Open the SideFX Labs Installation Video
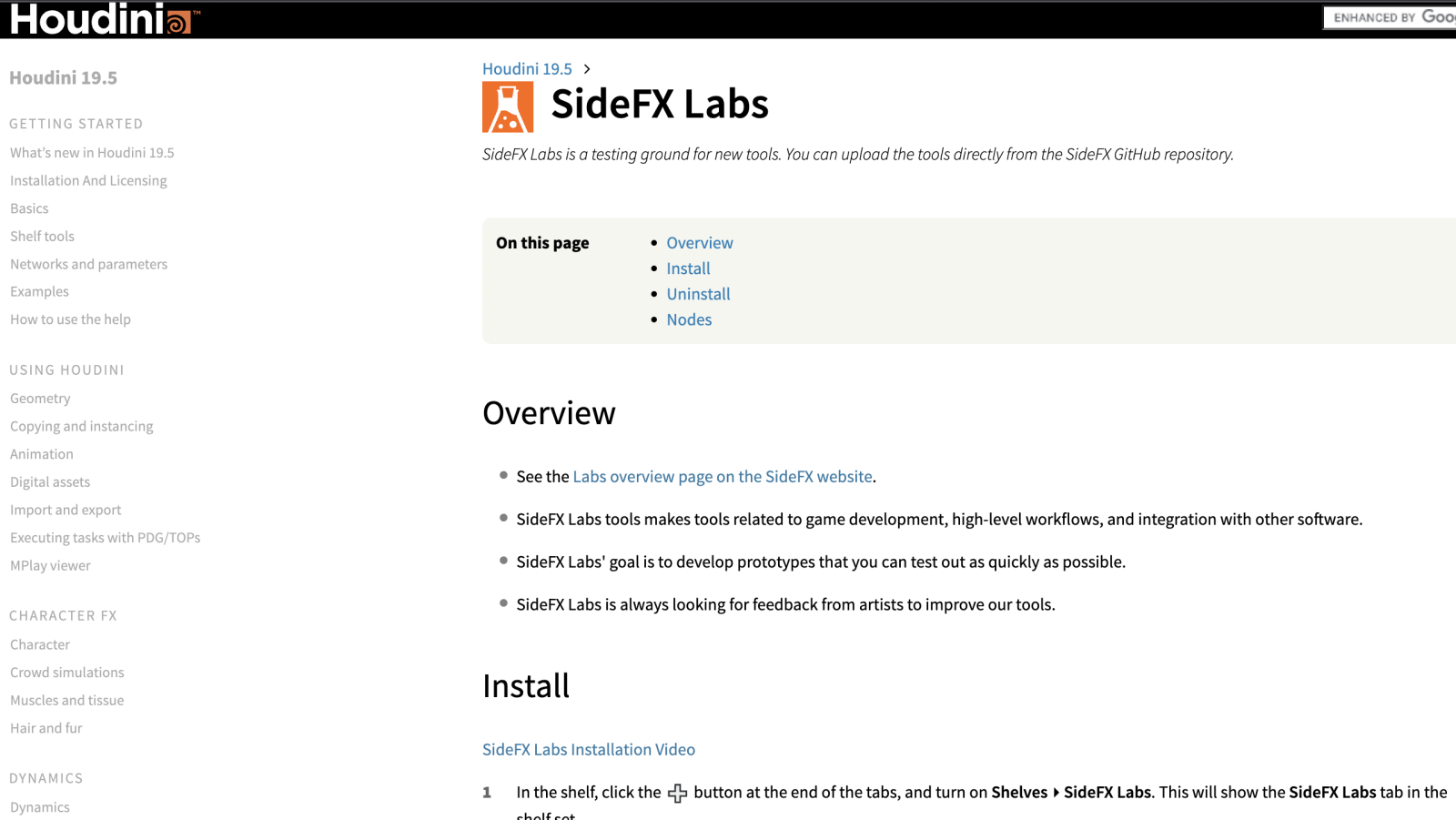The image size is (1456, 820). point(588,749)
